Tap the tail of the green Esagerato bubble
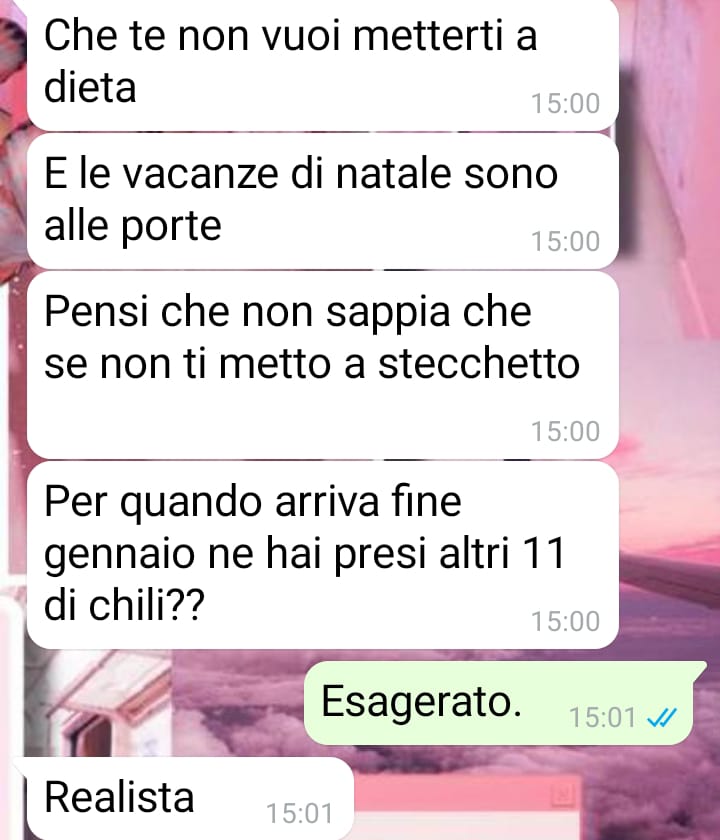720x840 pixels. tap(699, 669)
